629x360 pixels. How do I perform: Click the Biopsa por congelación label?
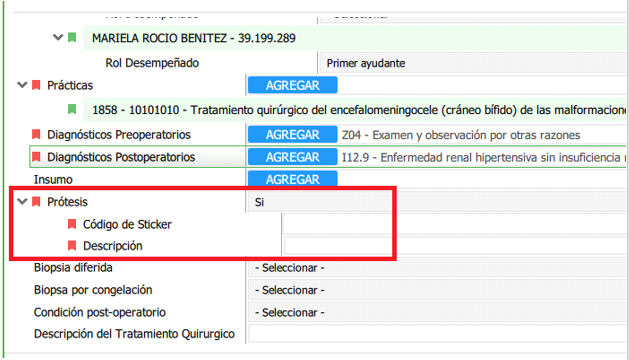[93, 290]
